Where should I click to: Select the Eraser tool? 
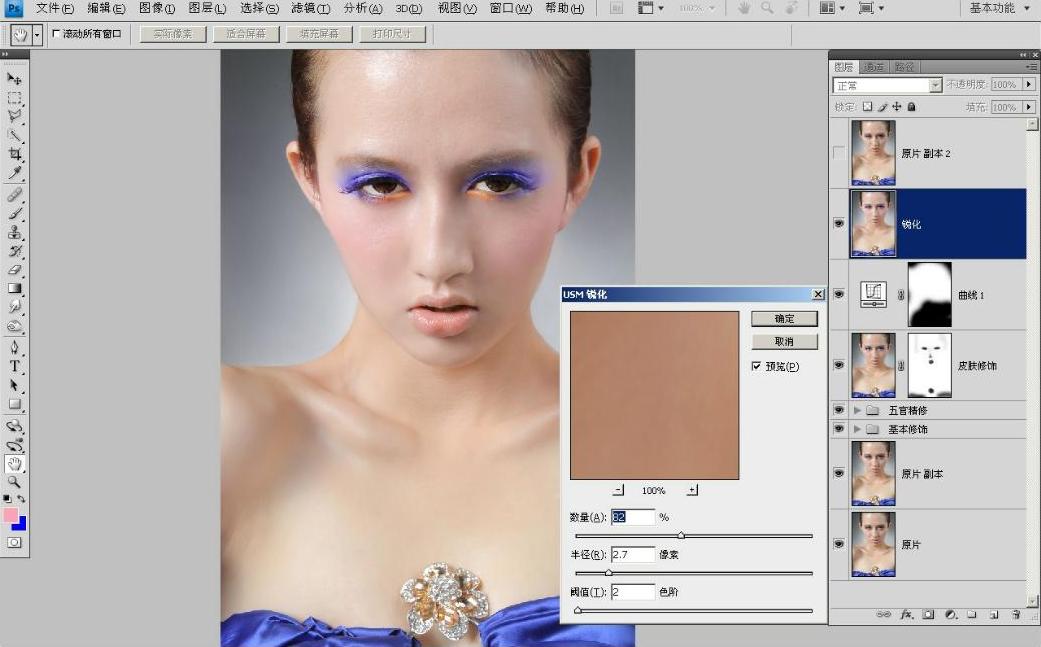tap(14, 269)
